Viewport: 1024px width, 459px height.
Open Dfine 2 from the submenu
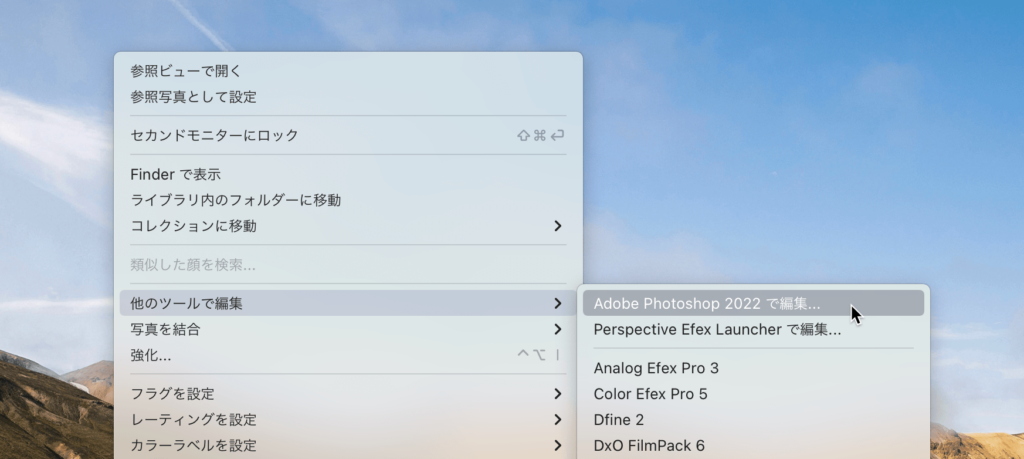click(753, 420)
